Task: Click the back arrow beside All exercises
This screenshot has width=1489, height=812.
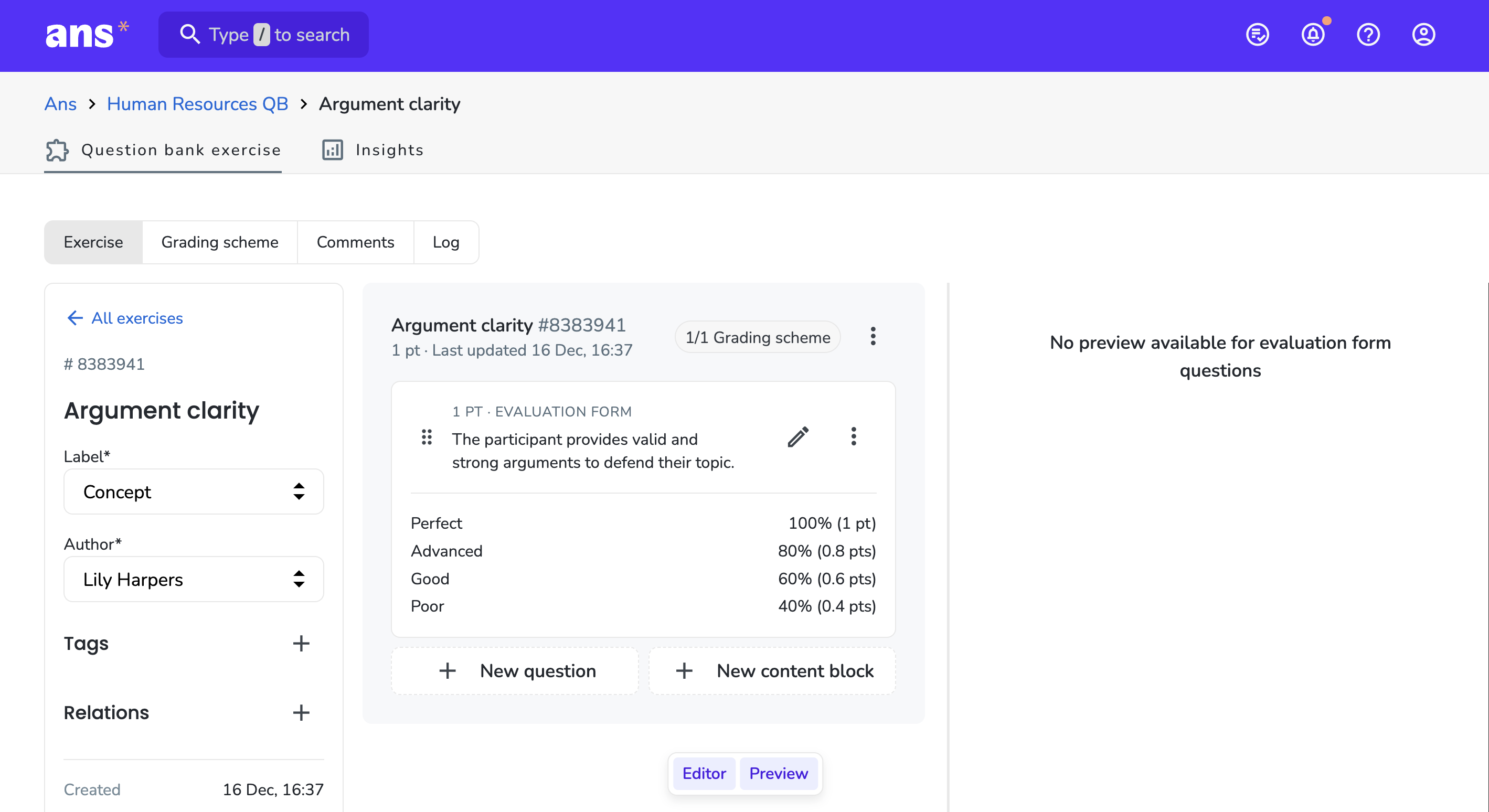Action: point(75,318)
